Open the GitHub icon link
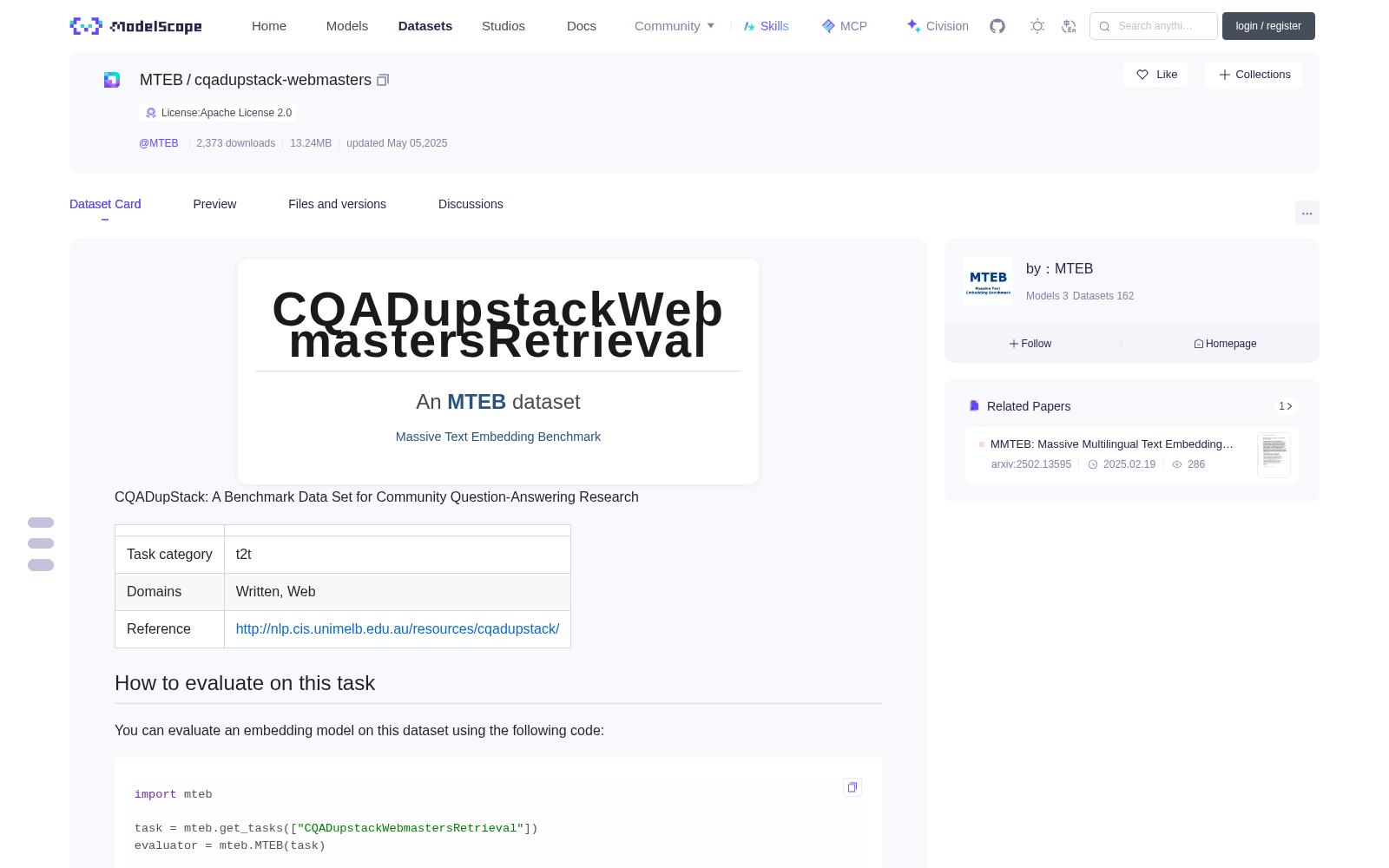This screenshot has width=1389, height=868. coord(997,26)
